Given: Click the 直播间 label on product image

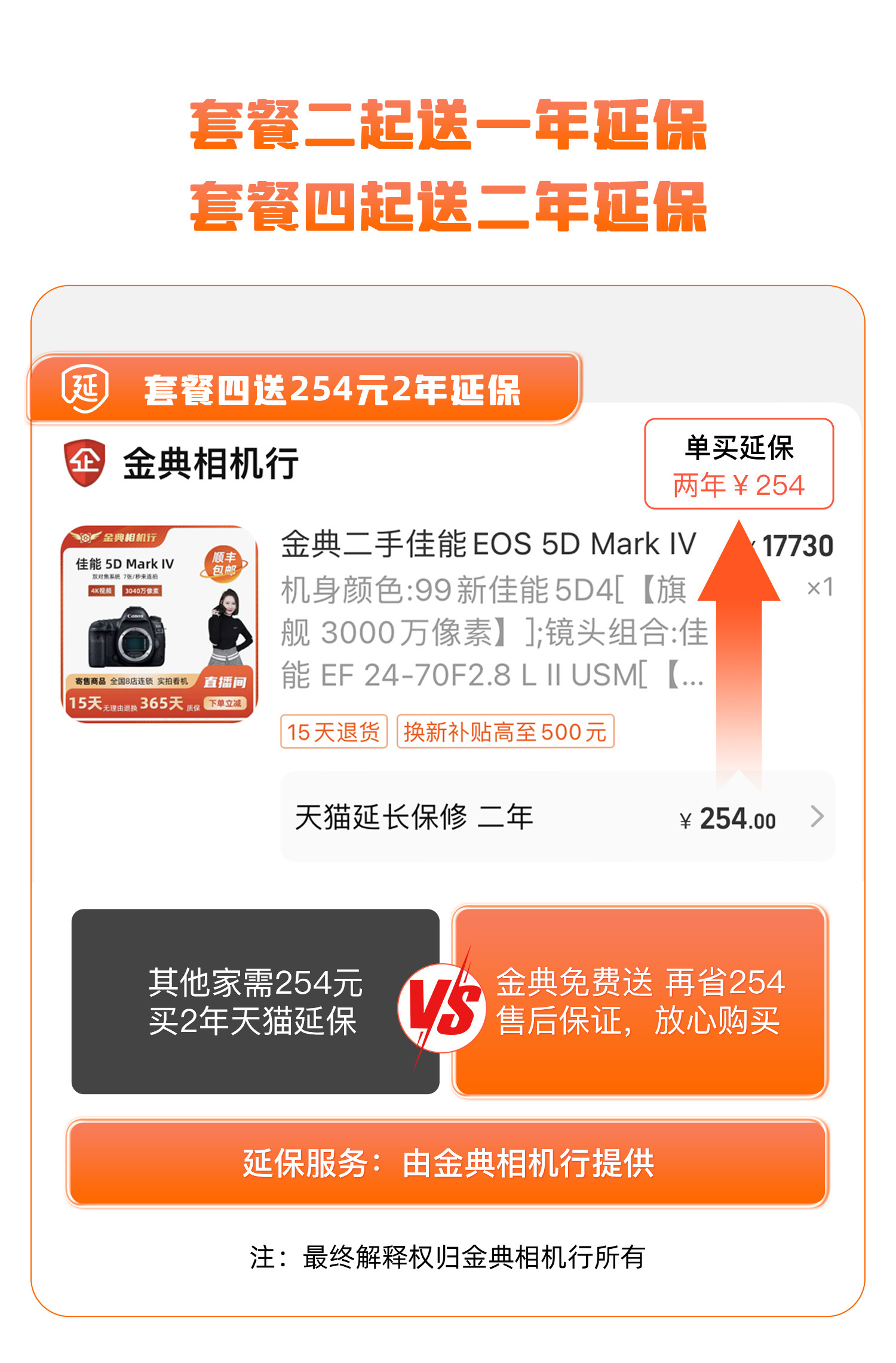Looking at the screenshot, I should [224, 682].
